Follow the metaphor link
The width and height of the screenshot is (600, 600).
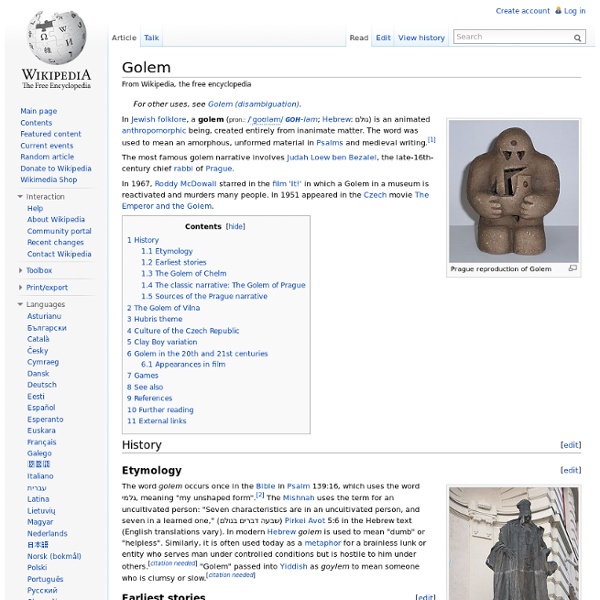323,543
